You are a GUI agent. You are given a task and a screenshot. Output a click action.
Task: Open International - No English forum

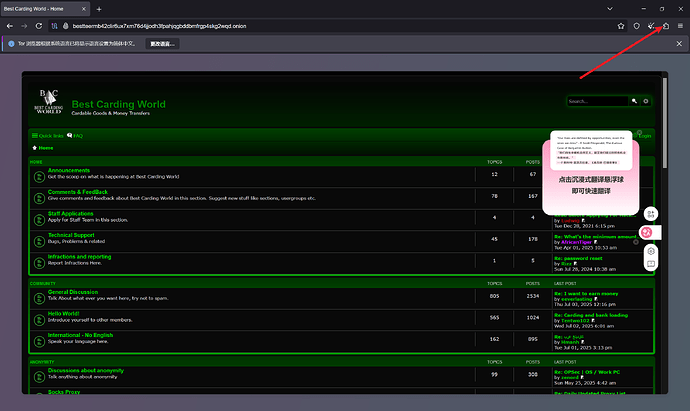click(80, 335)
